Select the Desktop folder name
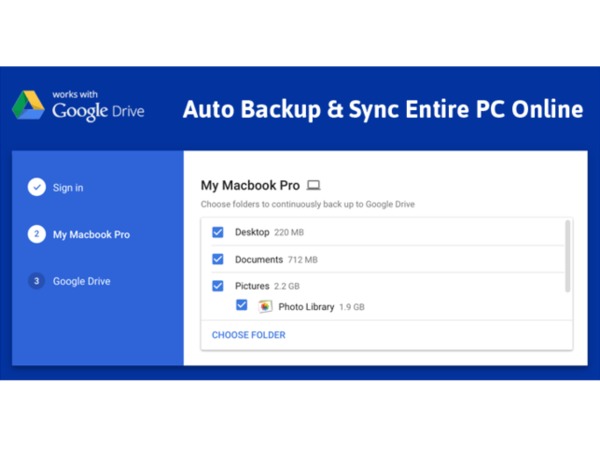 pos(252,232)
